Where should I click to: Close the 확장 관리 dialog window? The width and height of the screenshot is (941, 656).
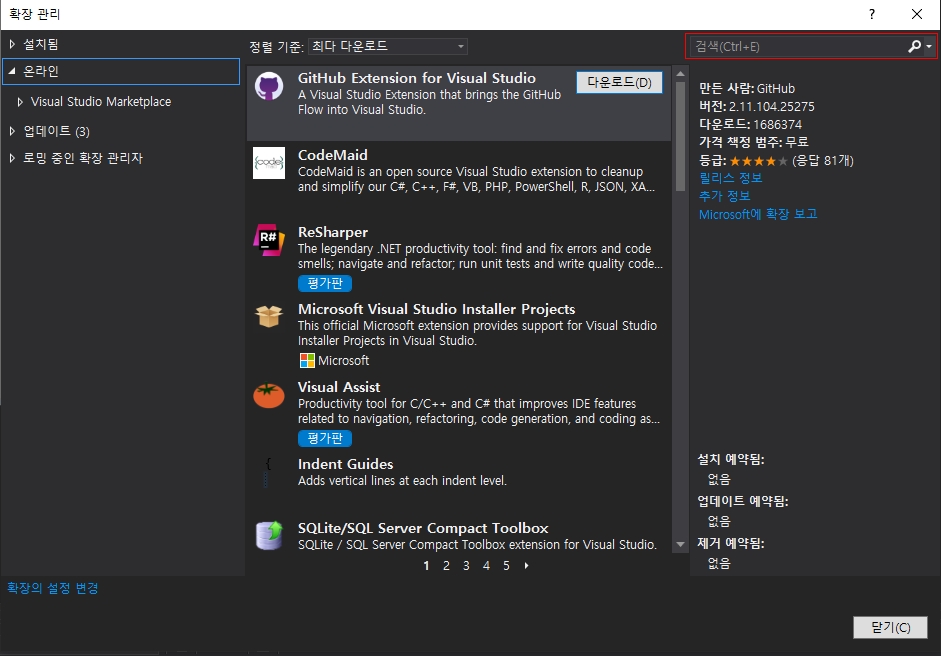[916, 14]
